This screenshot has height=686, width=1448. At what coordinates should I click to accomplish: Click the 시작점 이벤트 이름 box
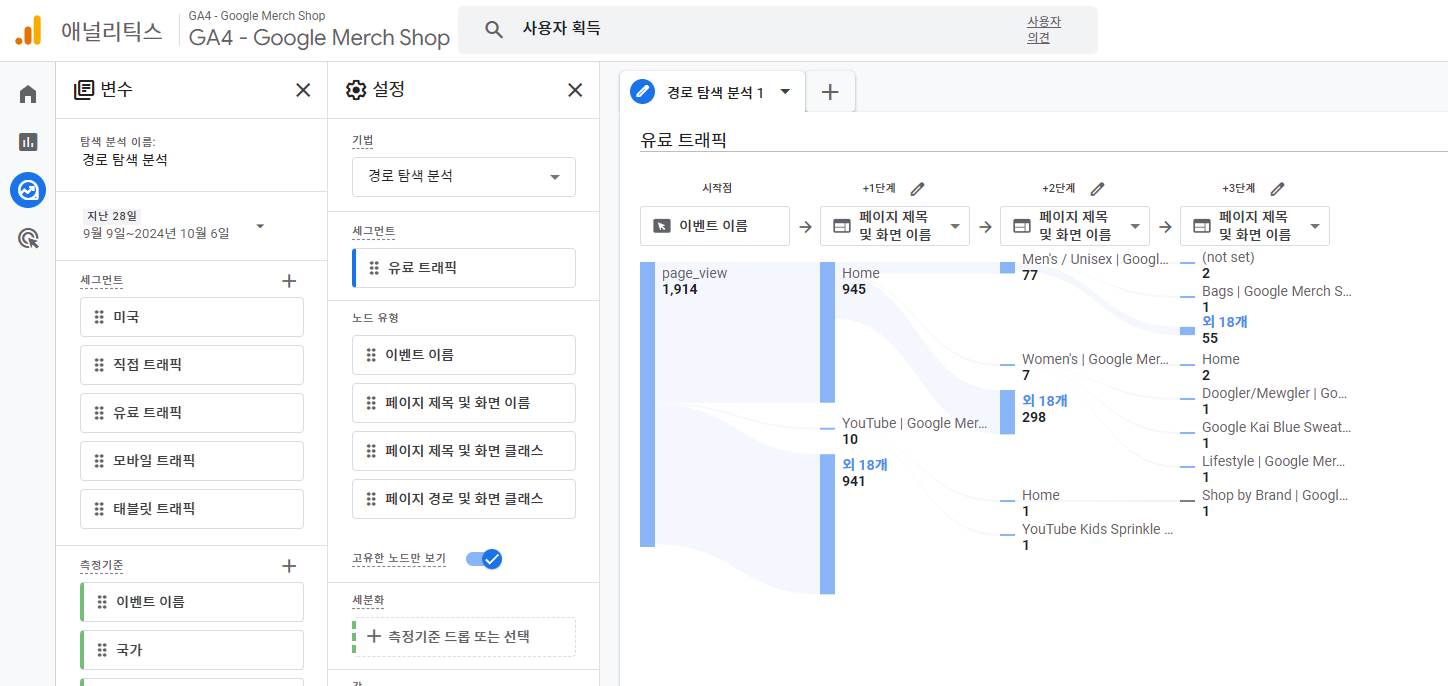[x=715, y=226]
